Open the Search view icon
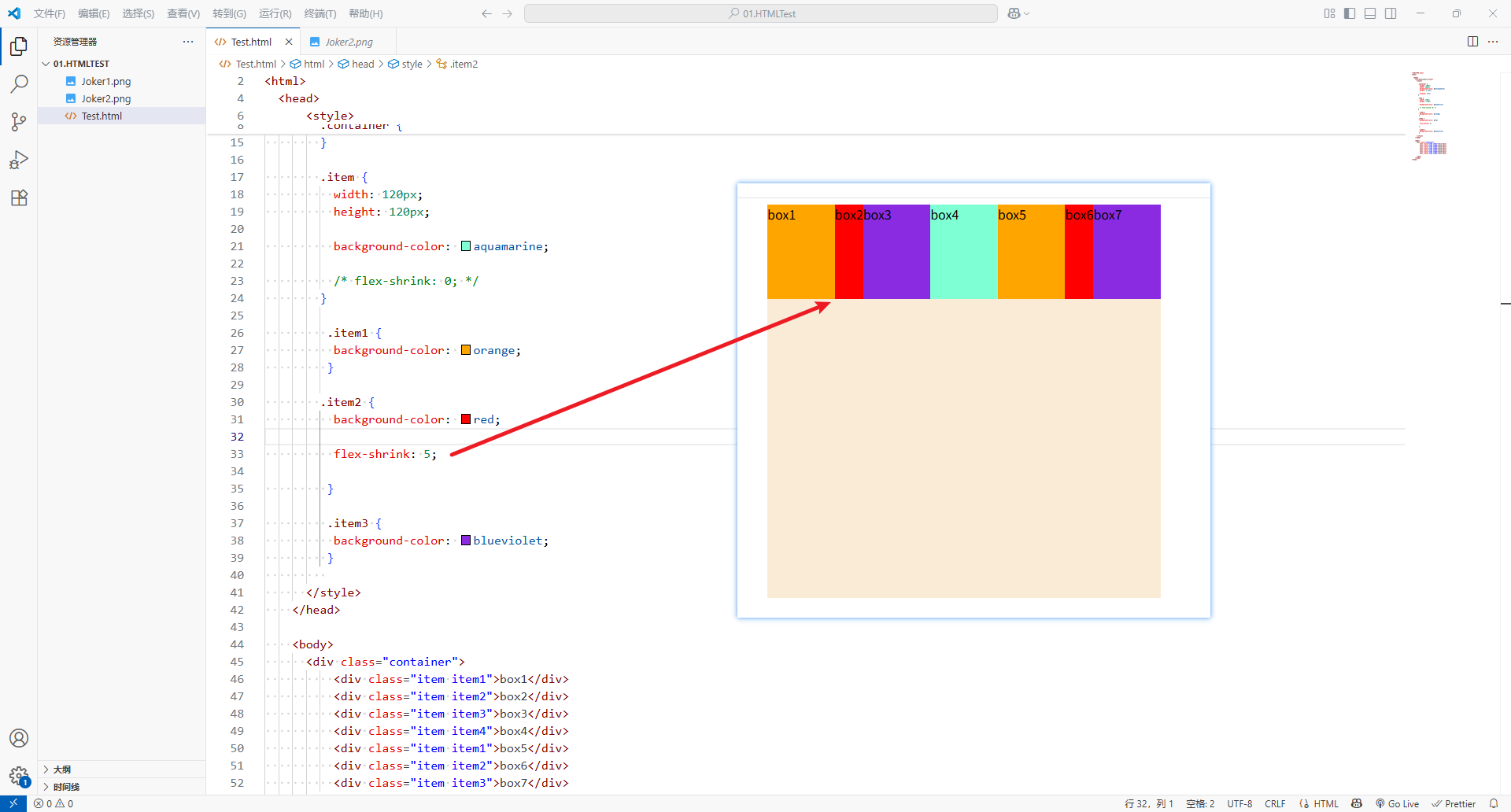This screenshot has width=1511, height=812. 19,83
